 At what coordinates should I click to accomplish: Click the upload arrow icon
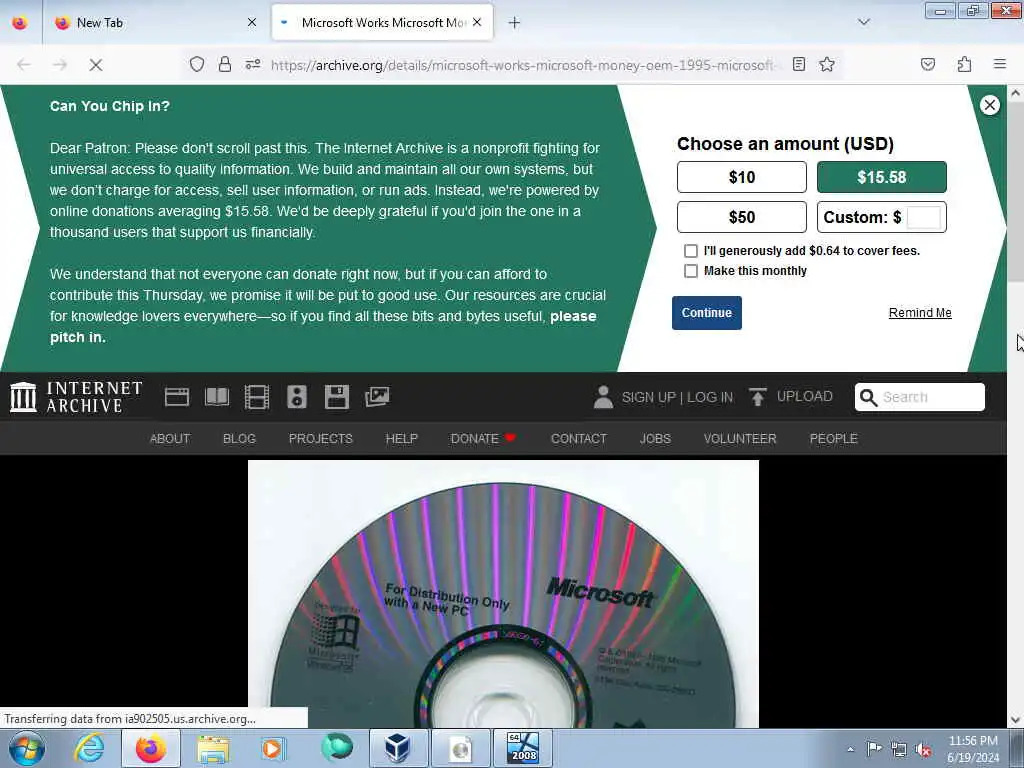click(758, 396)
